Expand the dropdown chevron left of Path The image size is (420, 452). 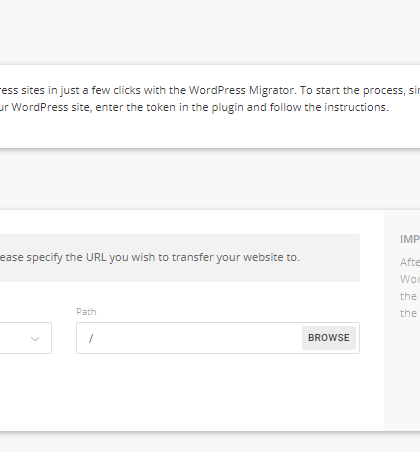point(35,339)
